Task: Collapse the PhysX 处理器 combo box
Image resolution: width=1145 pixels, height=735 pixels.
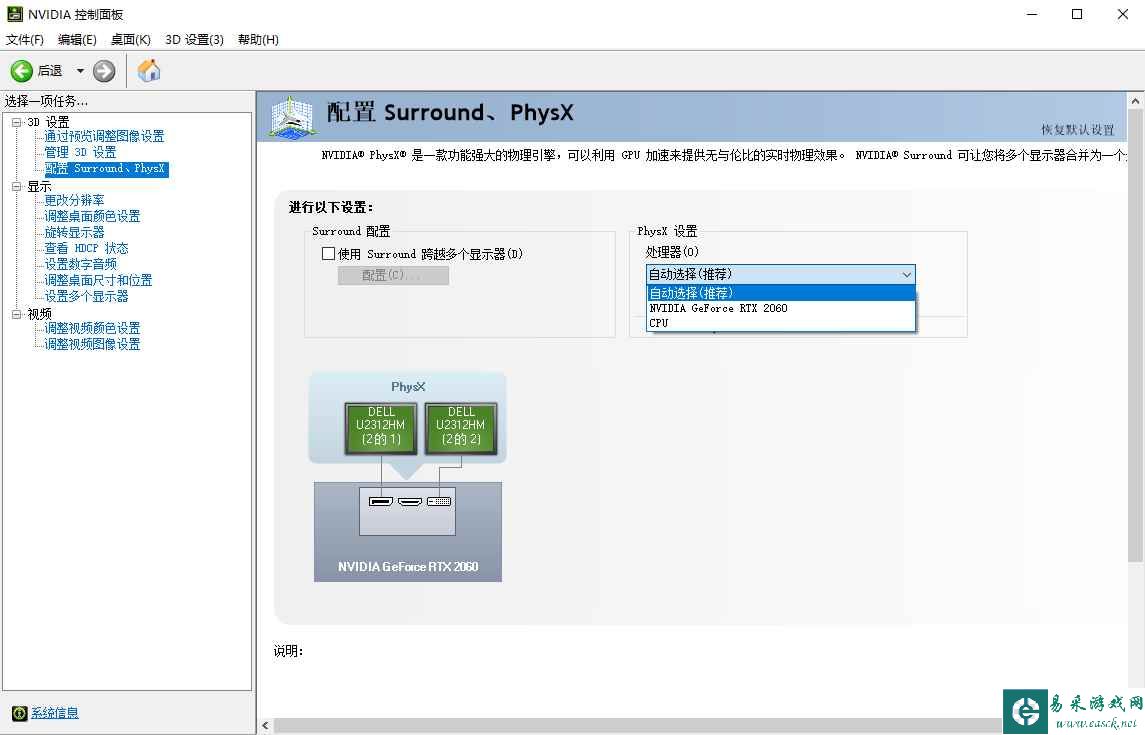Action: click(781, 274)
